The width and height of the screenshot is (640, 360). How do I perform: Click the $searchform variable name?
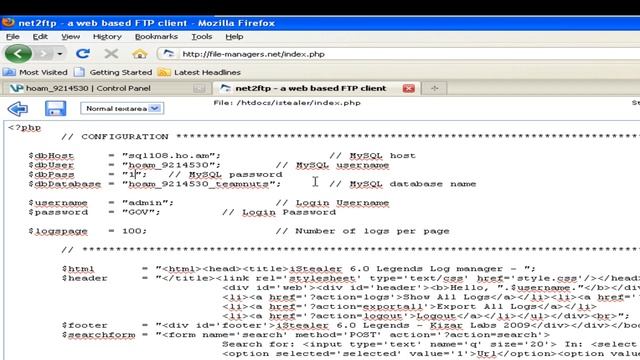(x=98, y=335)
